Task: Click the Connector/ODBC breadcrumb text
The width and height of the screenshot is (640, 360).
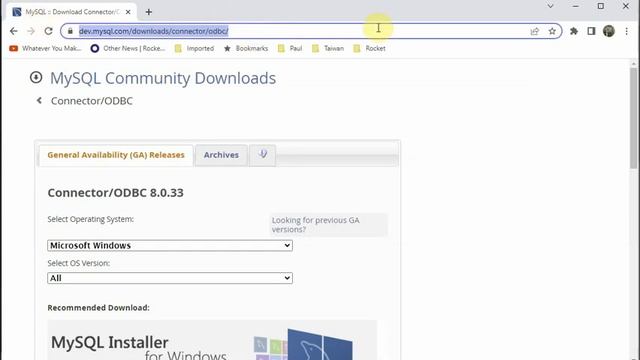Action: click(92, 101)
